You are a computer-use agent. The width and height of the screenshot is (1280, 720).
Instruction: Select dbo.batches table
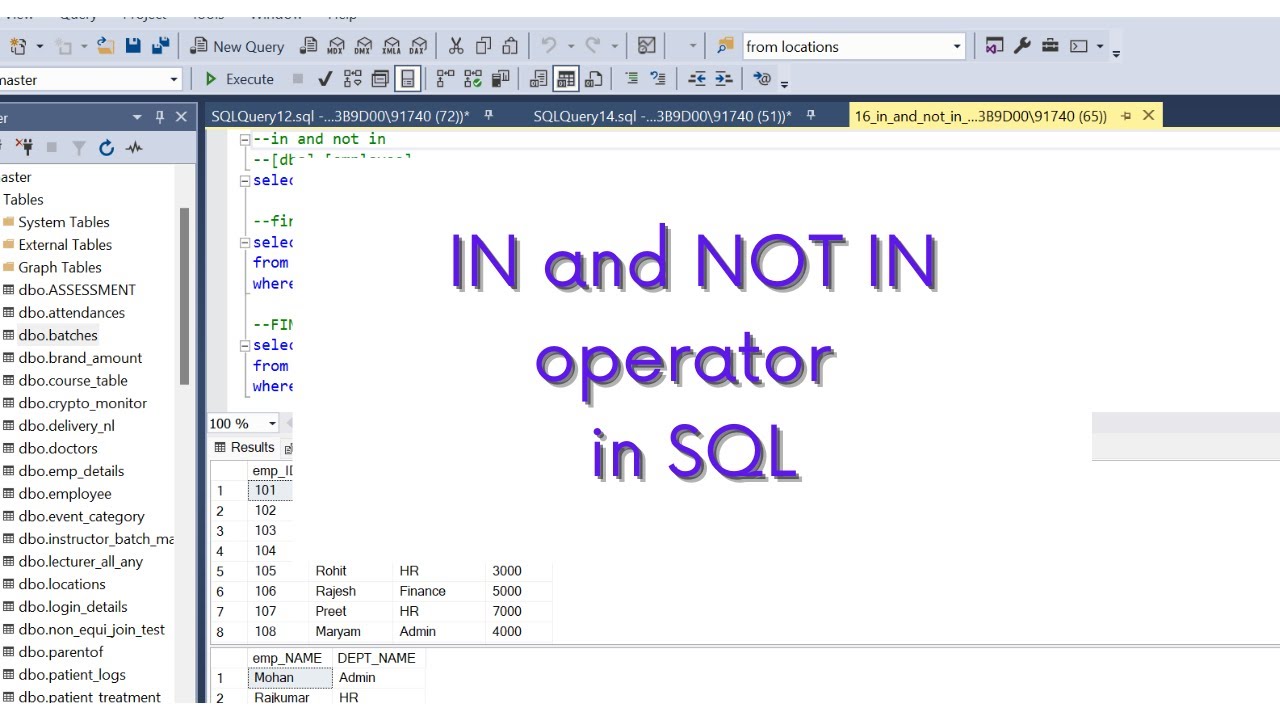click(x=58, y=335)
